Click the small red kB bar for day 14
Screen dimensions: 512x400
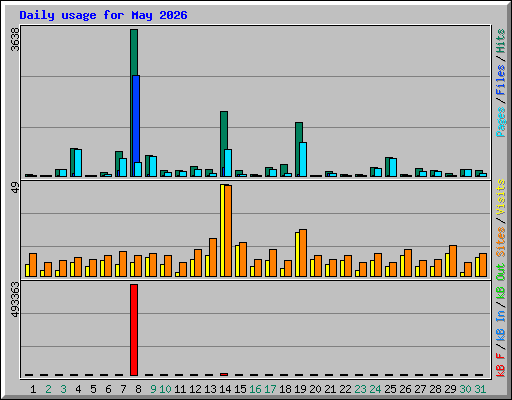coord(224,374)
